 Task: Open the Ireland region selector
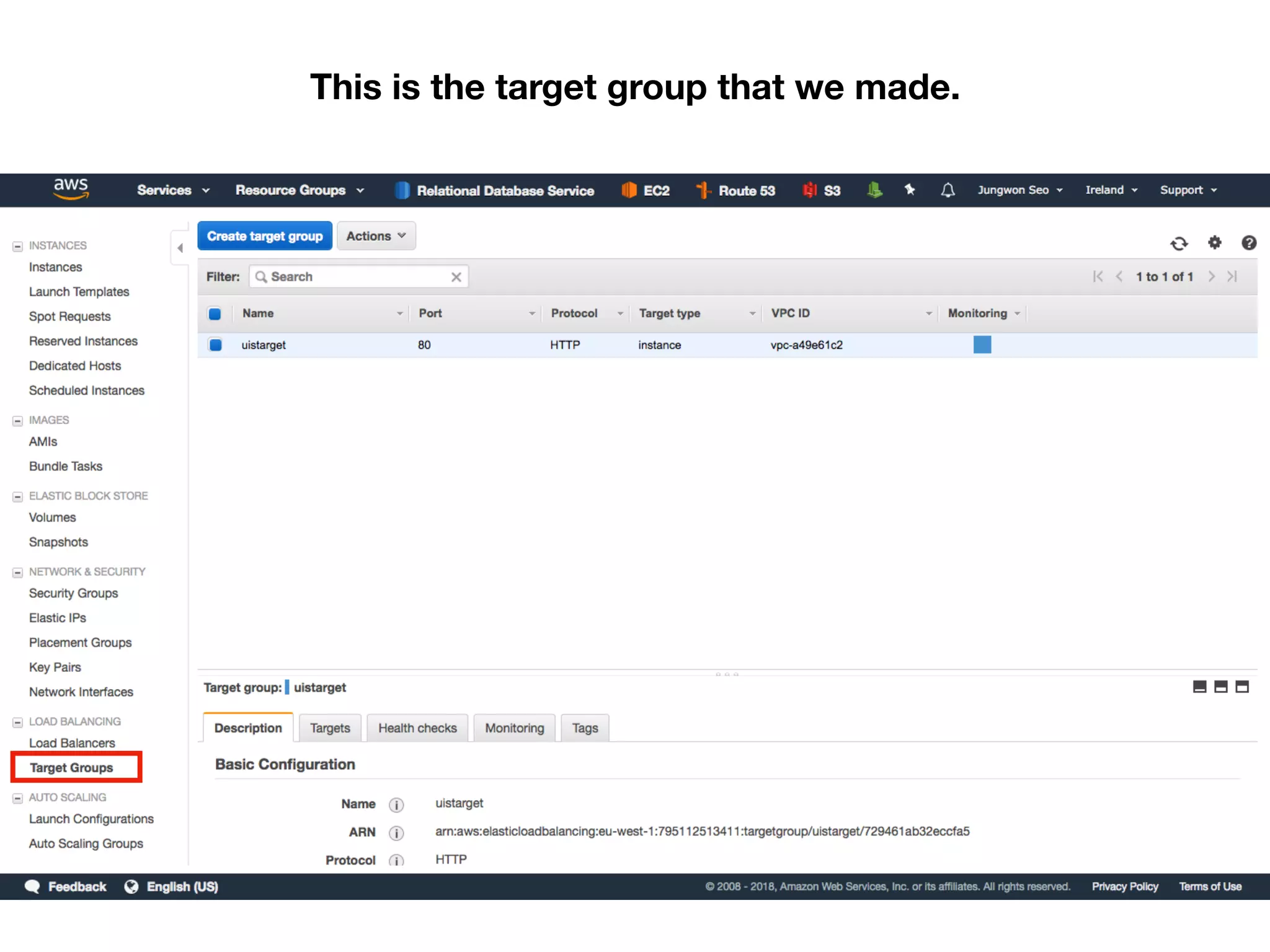[x=1111, y=190]
